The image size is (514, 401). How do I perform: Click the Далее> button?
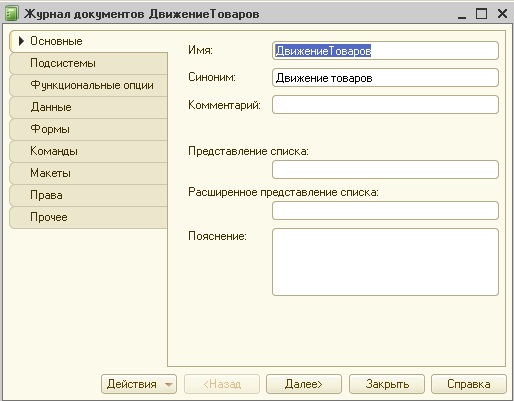(x=304, y=384)
